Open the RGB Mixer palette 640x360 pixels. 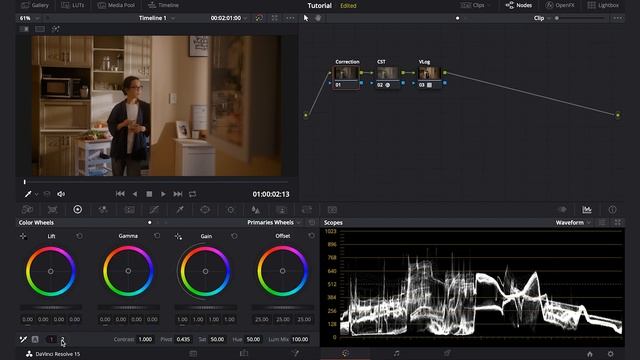pos(103,209)
